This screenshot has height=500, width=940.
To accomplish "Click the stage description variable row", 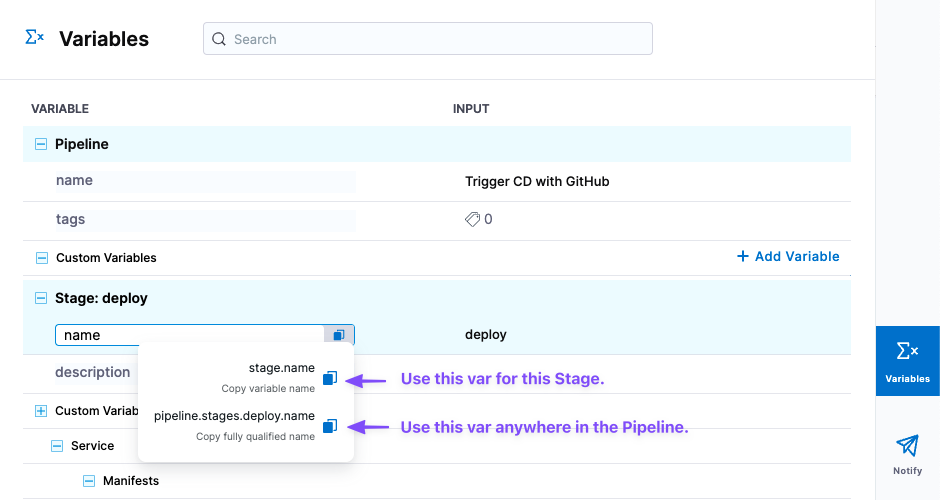I will (x=93, y=372).
